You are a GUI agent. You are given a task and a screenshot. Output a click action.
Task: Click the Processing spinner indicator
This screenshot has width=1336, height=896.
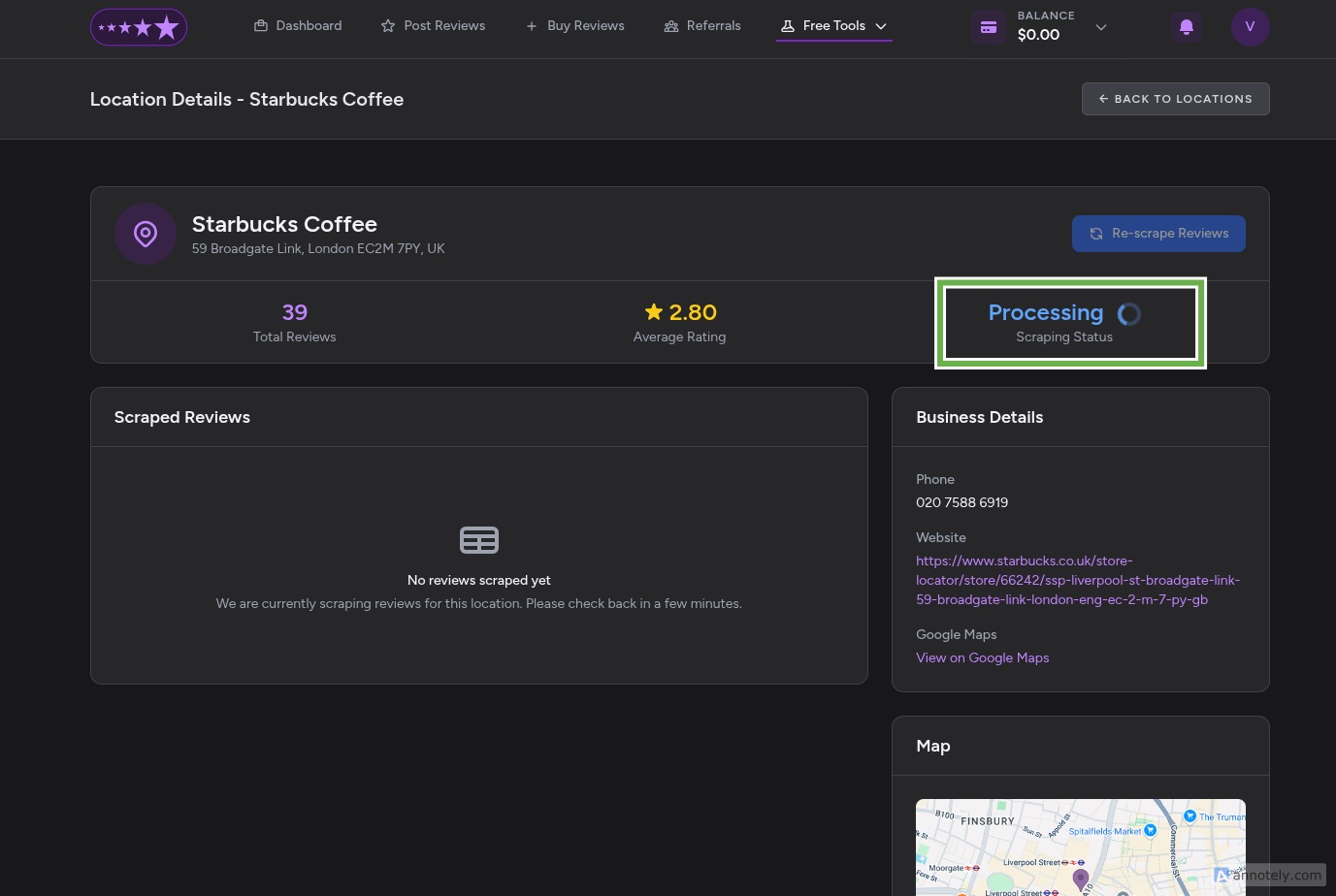pyautogui.click(x=1128, y=314)
